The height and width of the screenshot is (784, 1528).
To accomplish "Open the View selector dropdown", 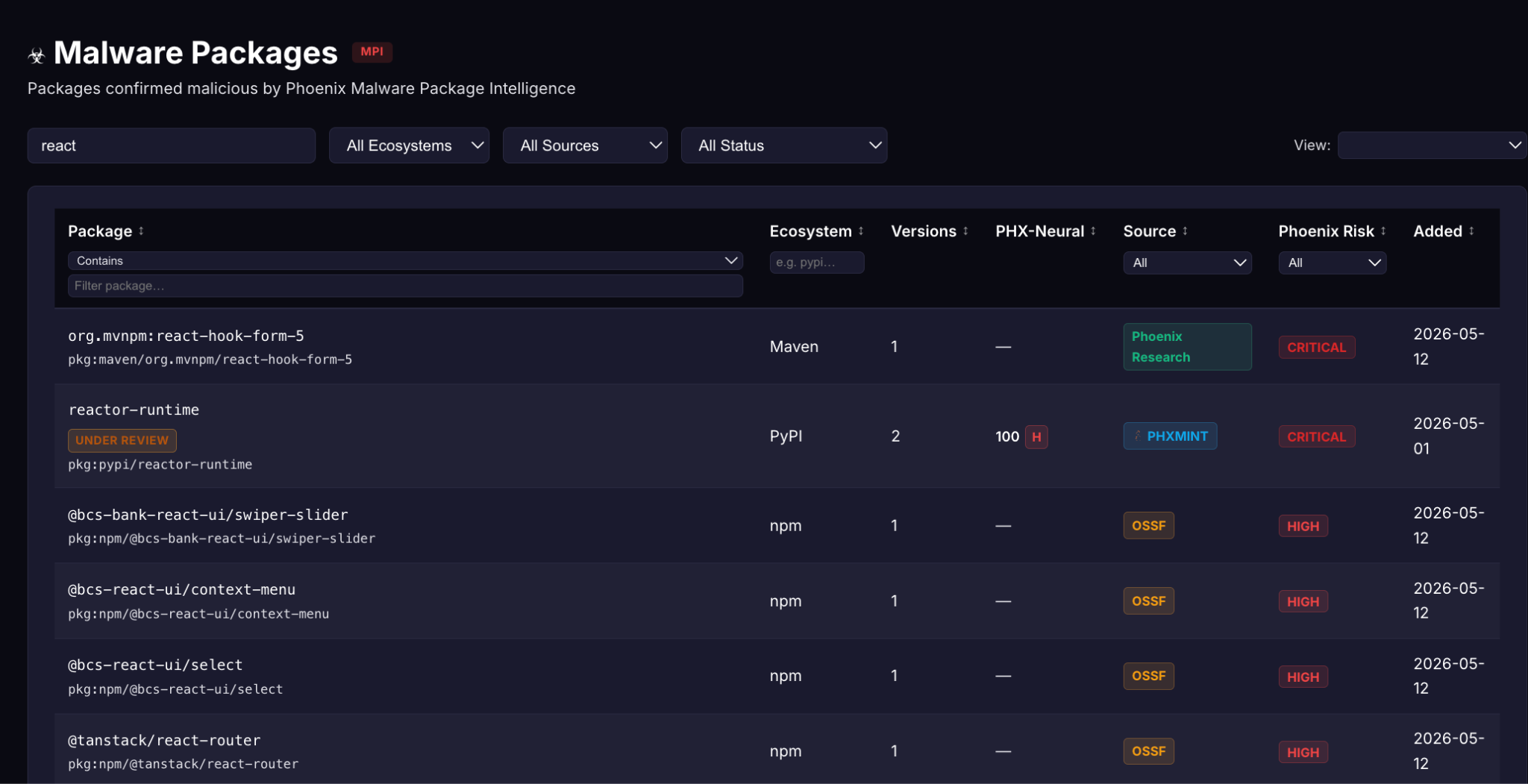I will 1431,145.
